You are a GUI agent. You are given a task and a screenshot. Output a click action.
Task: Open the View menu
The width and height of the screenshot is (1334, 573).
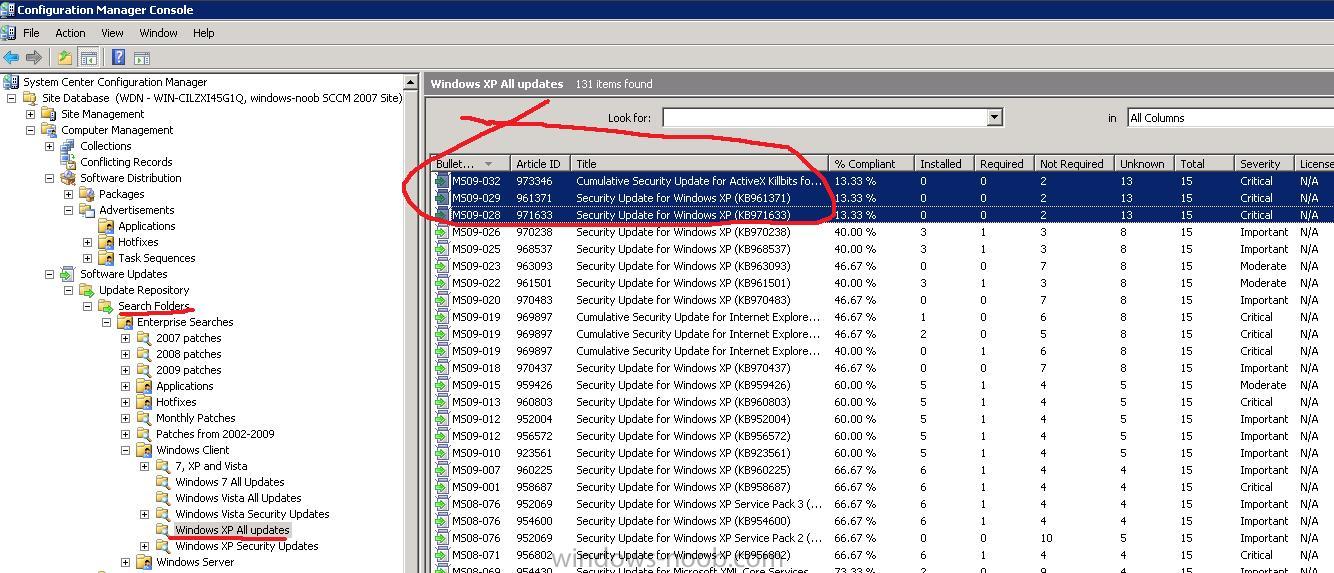[112, 33]
